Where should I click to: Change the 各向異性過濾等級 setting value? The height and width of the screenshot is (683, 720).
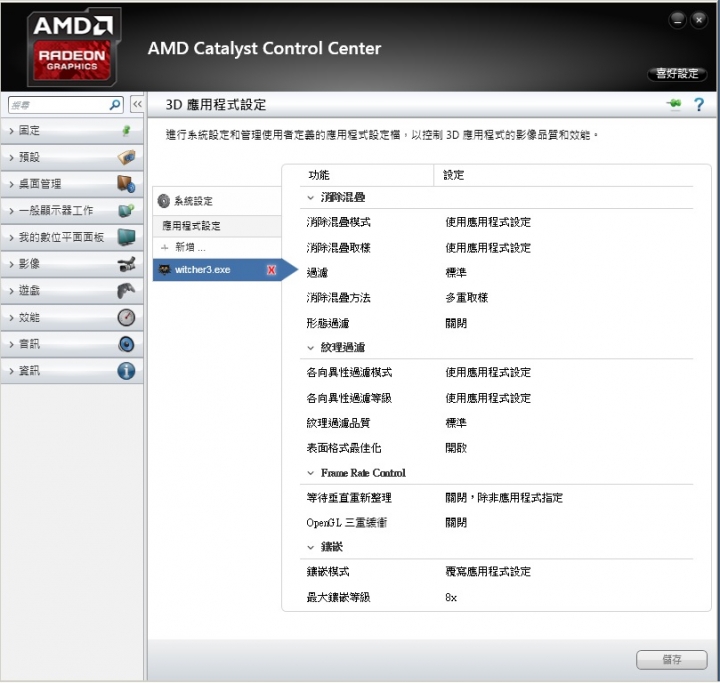[488, 398]
